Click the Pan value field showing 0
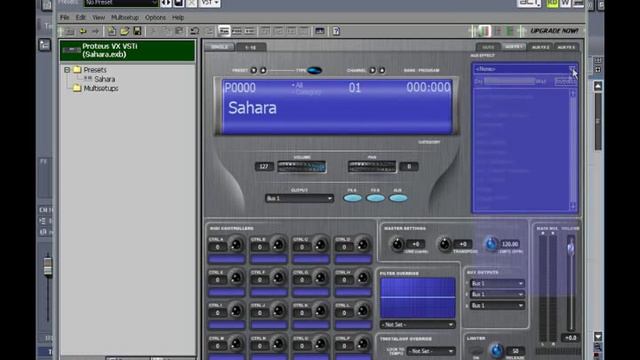 pos(409,167)
